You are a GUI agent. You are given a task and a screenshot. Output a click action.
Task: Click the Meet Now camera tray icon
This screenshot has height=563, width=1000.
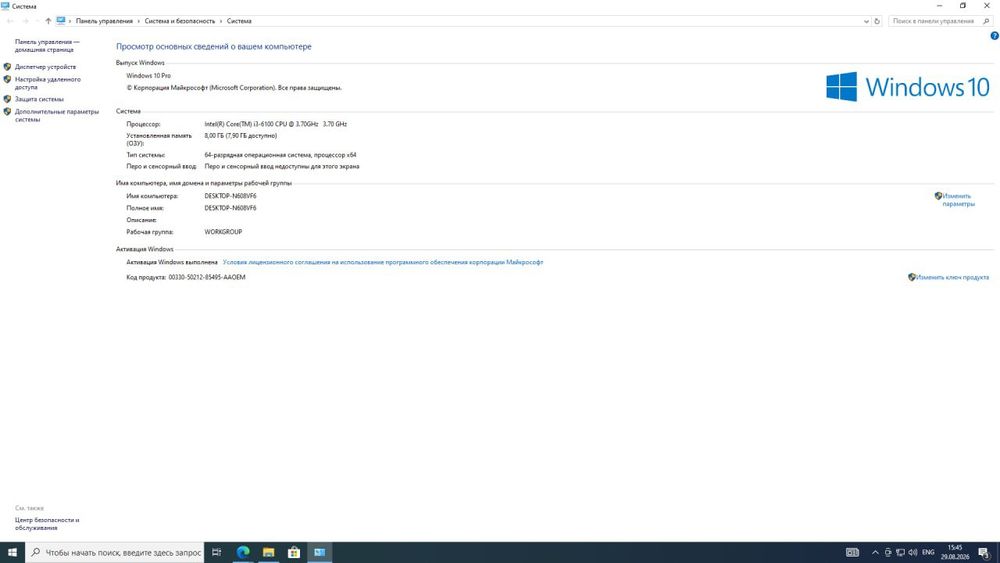coord(888,552)
